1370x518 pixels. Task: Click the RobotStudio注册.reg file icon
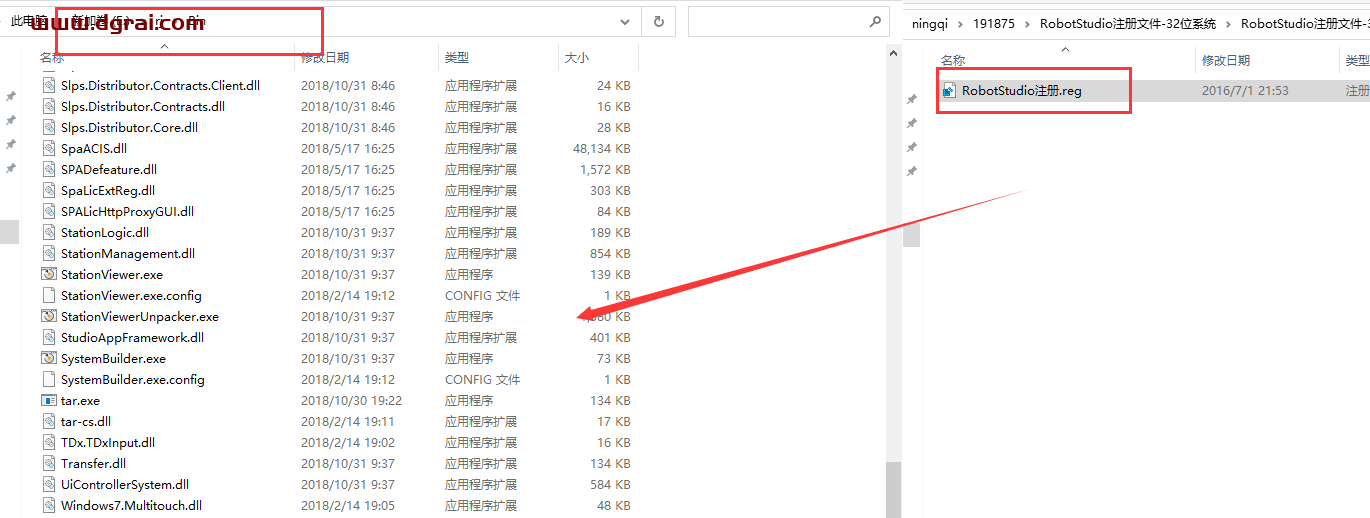(949, 91)
